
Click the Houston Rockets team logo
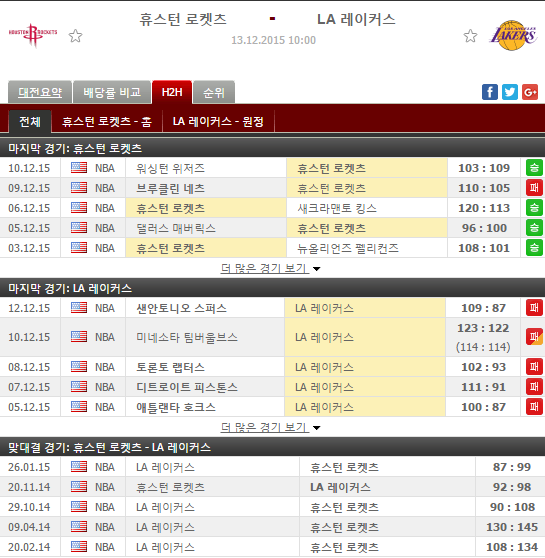[x=33, y=35]
